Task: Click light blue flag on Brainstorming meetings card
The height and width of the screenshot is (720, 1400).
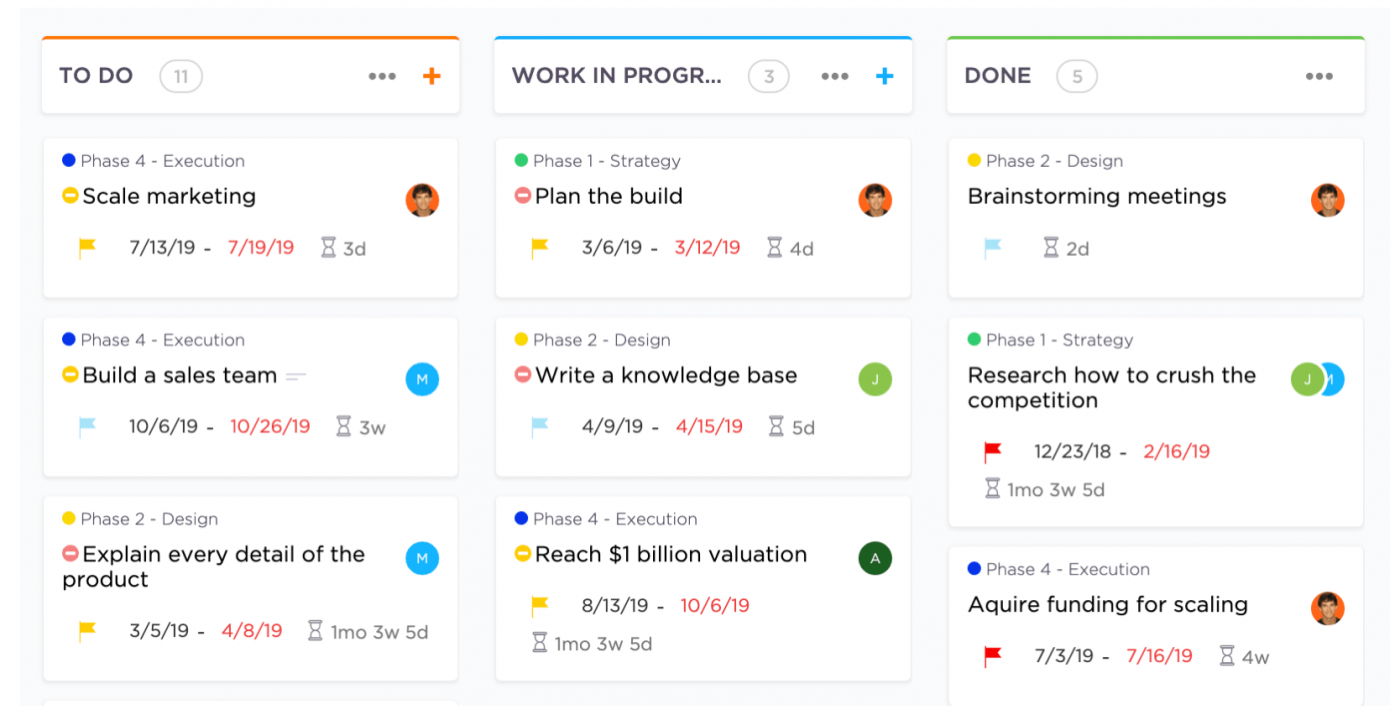Action: [x=992, y=248]
